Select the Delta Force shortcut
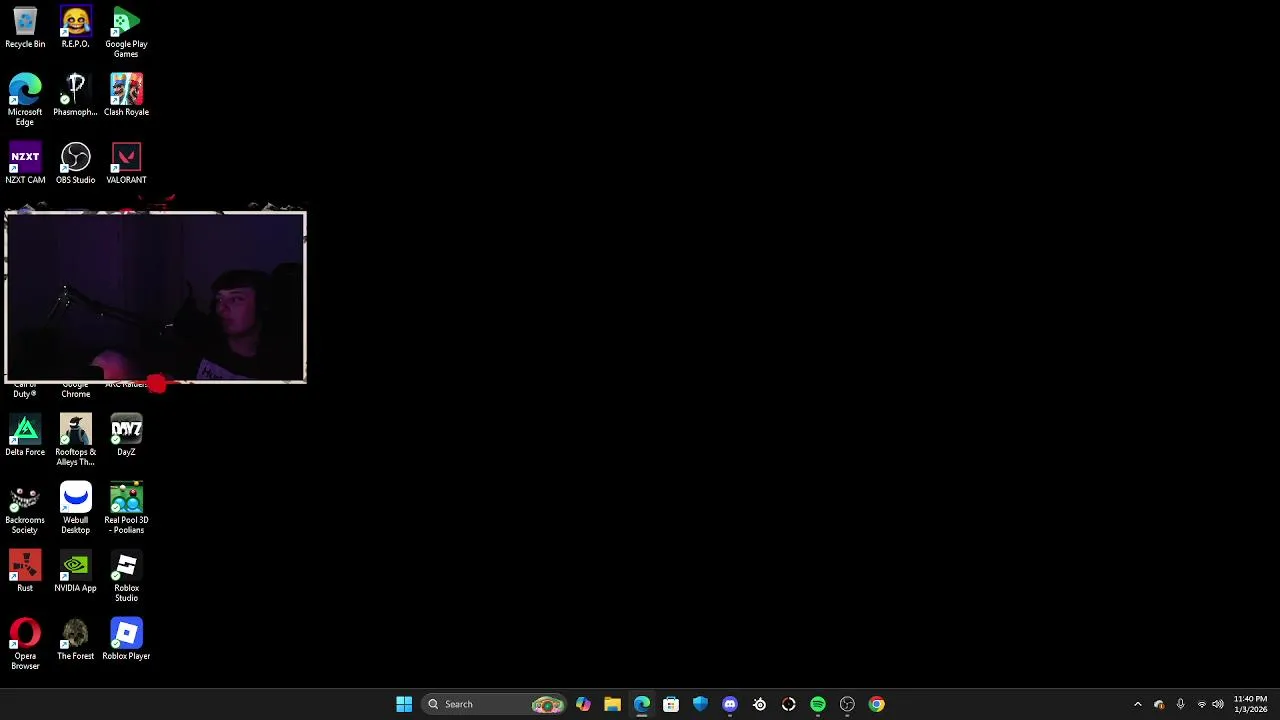Viewport: 1280px width, 720px height. coord(25,436)
